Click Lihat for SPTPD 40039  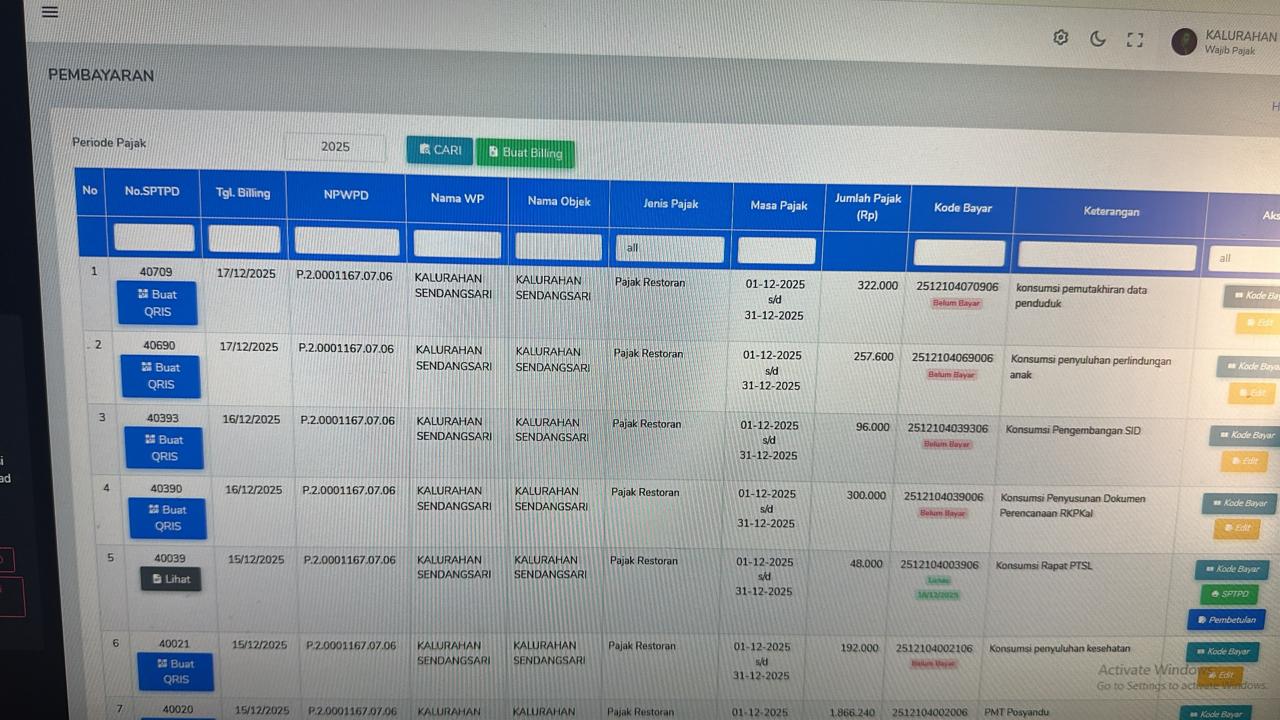click(x=171, y=579)
